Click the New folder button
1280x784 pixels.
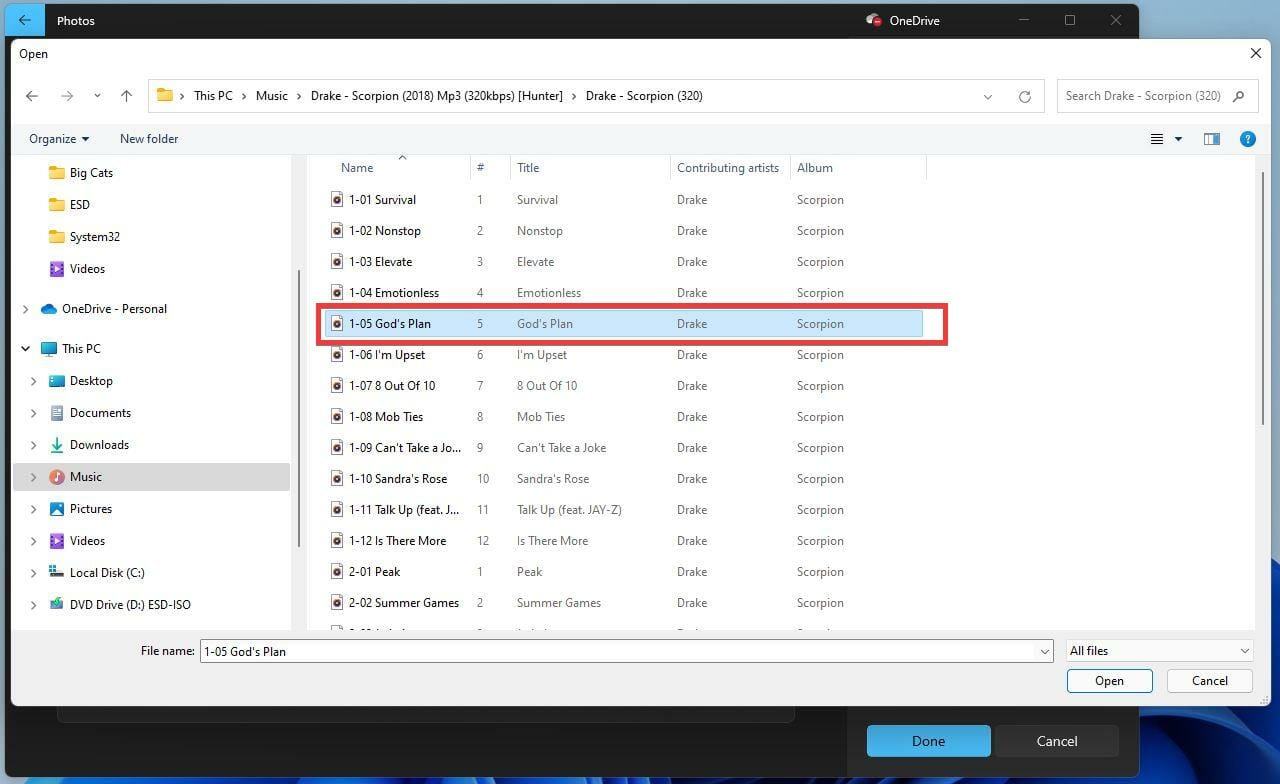click(148, 139)
